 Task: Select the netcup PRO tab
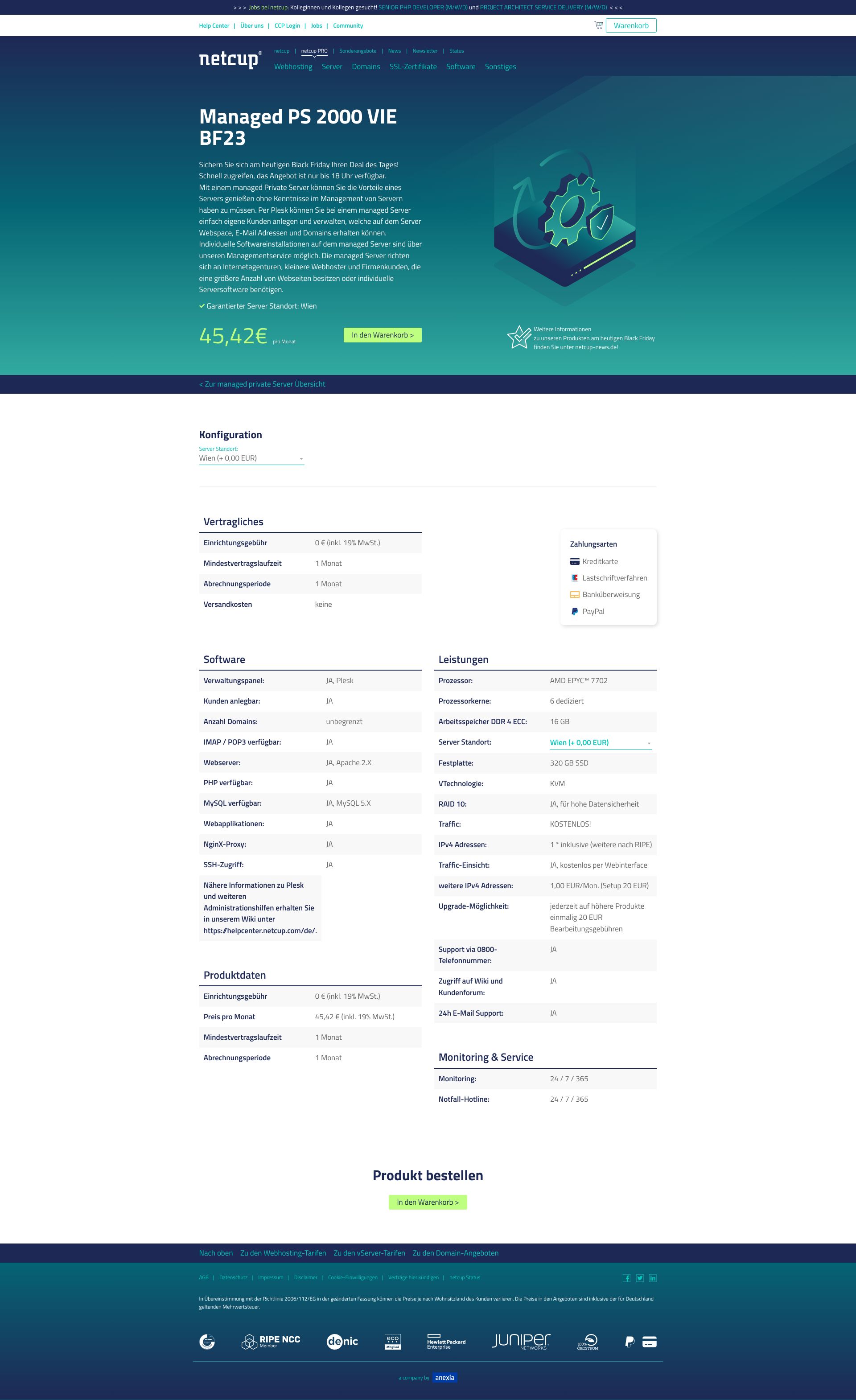[x=314, y=51]
